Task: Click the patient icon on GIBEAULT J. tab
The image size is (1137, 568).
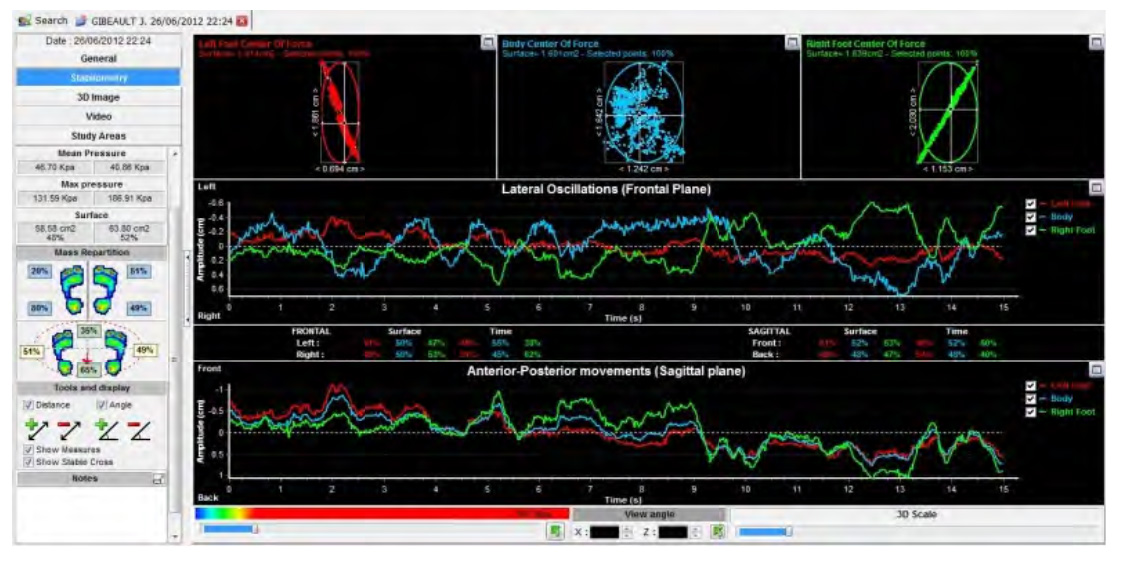Action: [x=80, y=20]
